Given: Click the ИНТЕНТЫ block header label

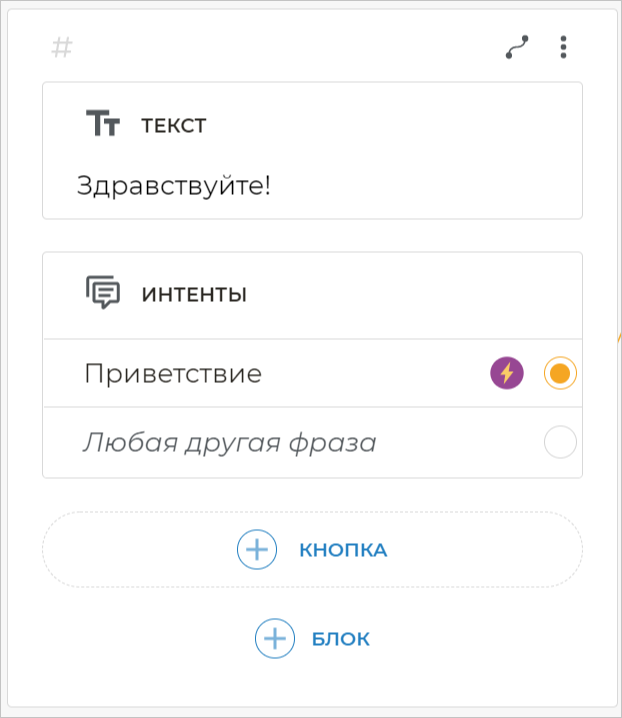Looking at the screenshot, I should tap(194, 294).
